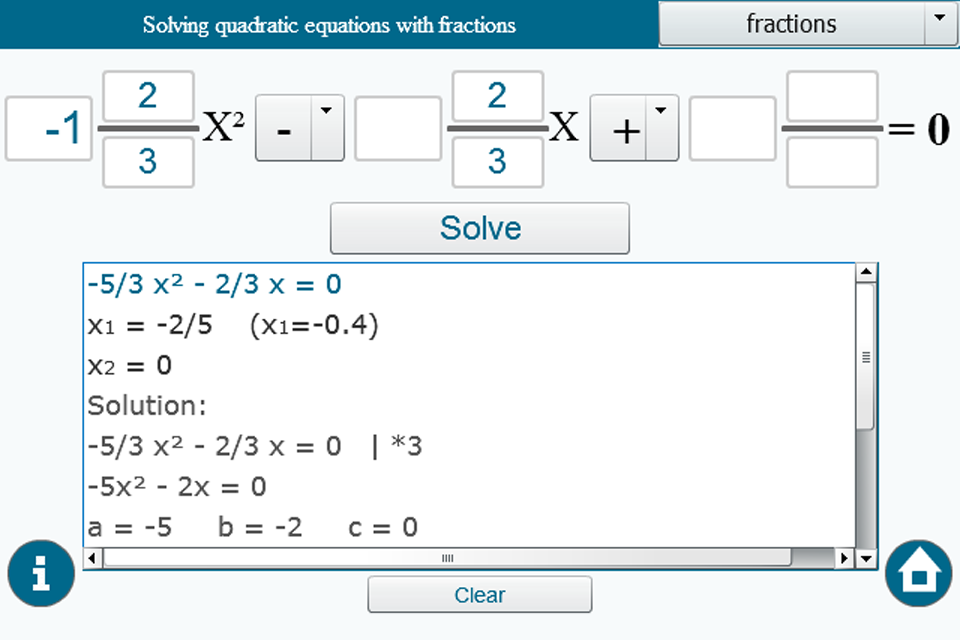
Task: Edit the x term denominator field
Action: [x=497, y=161]
